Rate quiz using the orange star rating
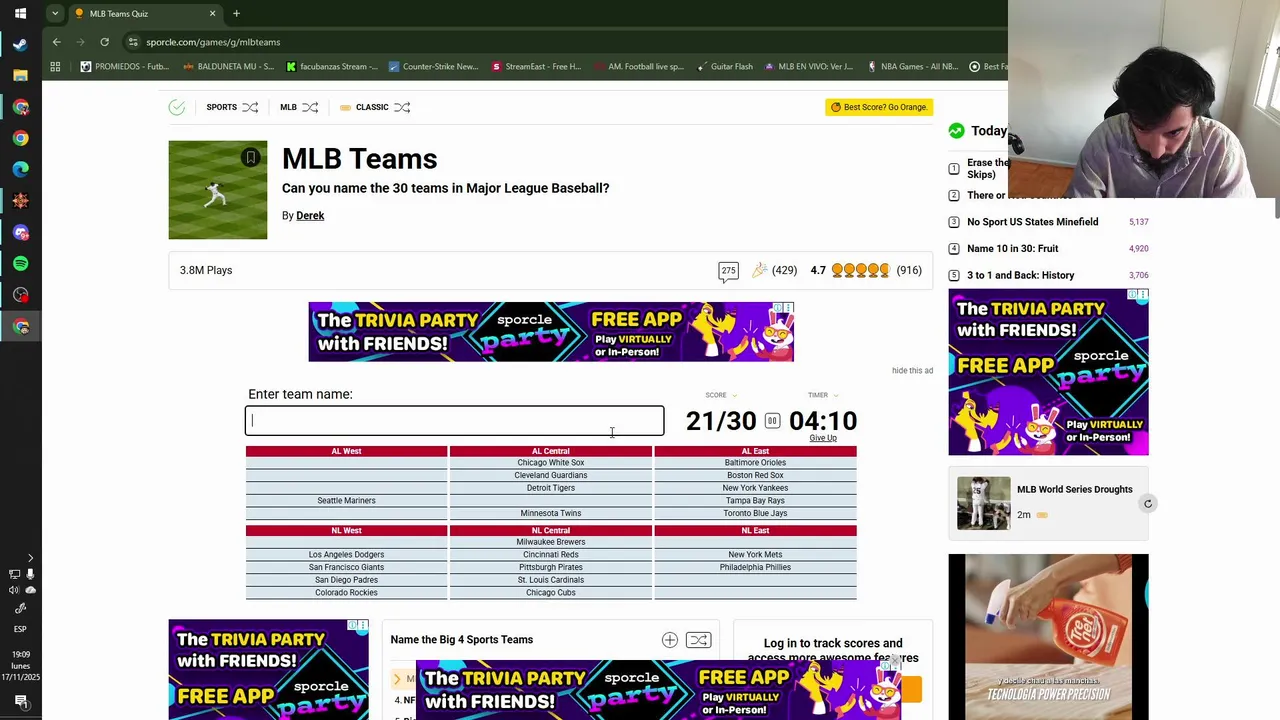Screen dimensions: 1280x720 [860, 270]
